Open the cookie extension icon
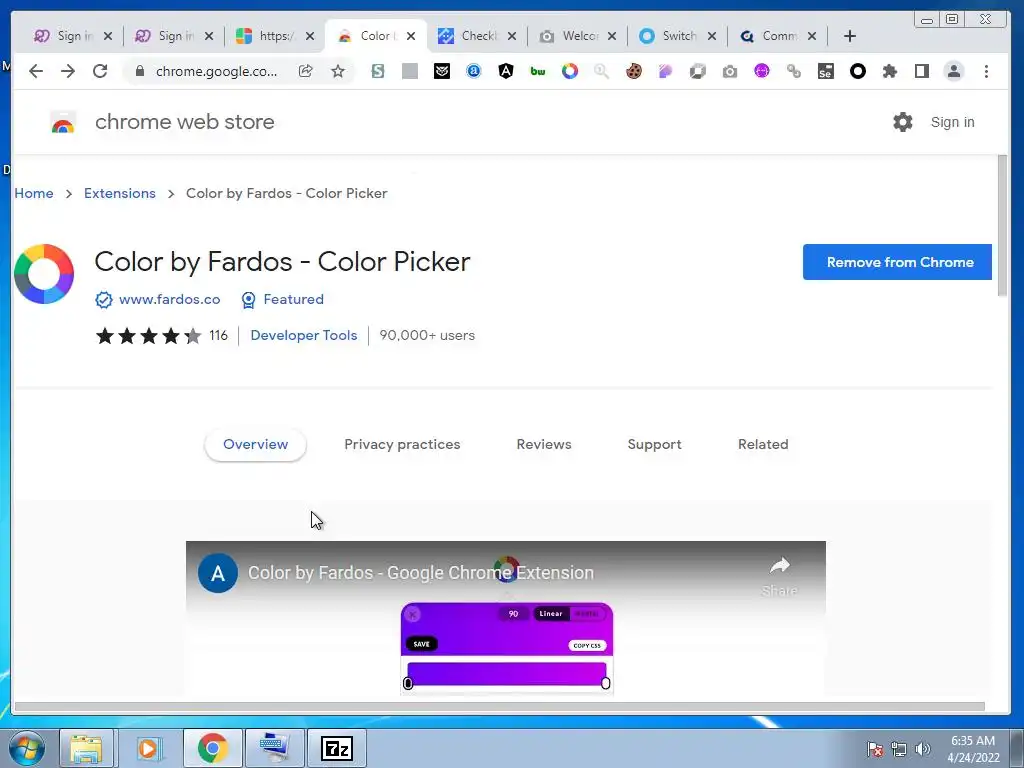 (x=633, y=71)
